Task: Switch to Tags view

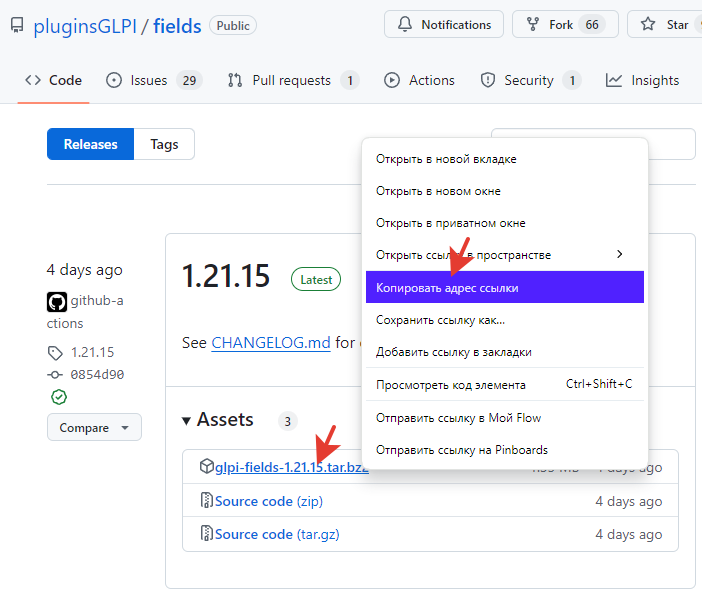Action: [x=164, y=144]
